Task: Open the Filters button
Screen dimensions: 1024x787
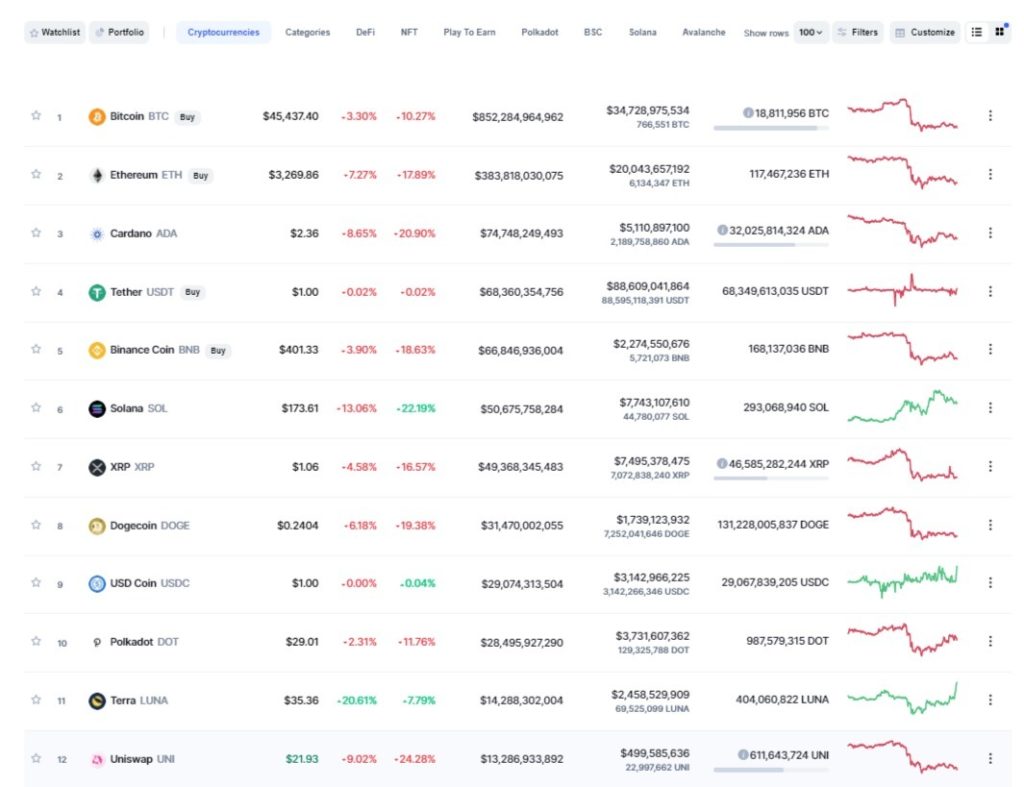Action: [857, 32]
